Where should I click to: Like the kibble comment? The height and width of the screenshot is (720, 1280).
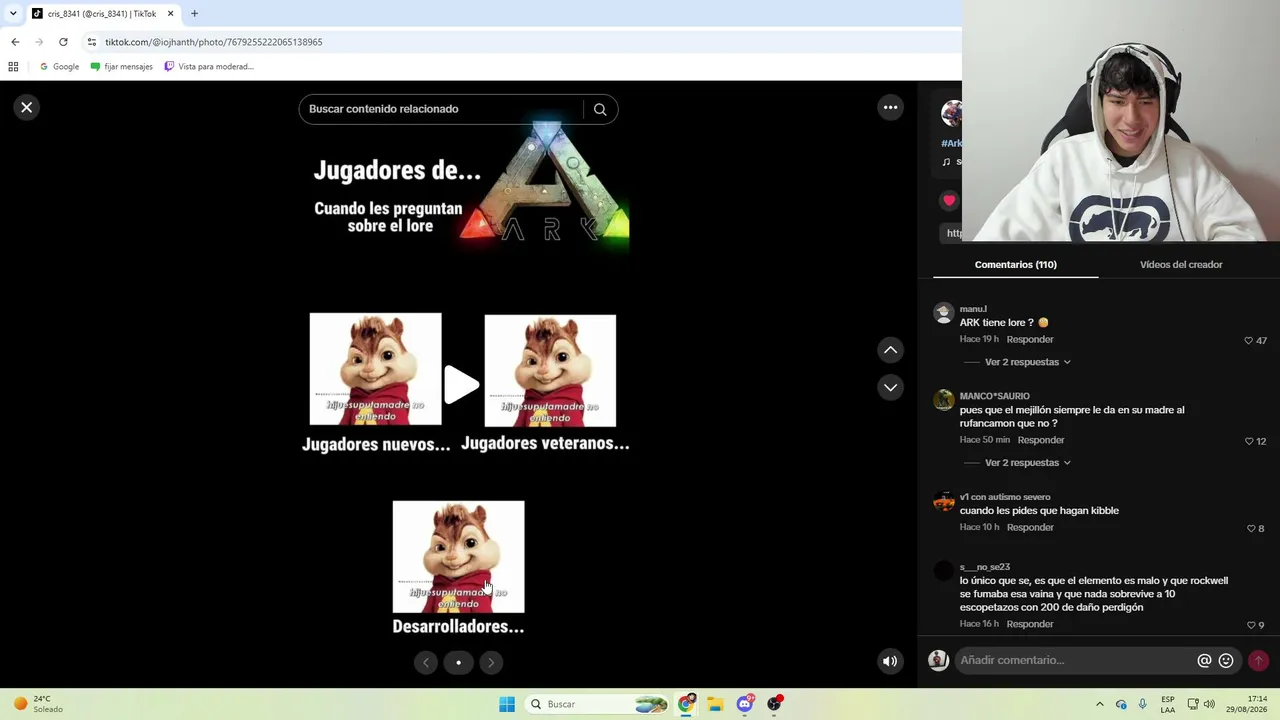[1251, 528]
